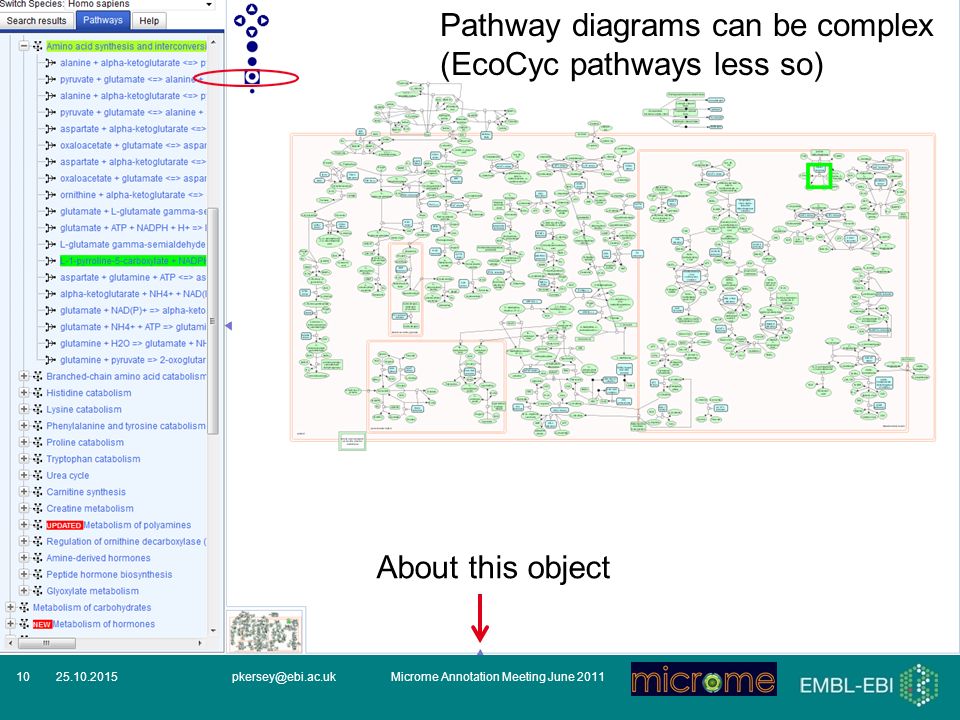Select highlighted L-1-pyrroline-5-carboxylate + NADPH reaction
The width and height of the screenshot is (960, 720).
click(133, 261)
